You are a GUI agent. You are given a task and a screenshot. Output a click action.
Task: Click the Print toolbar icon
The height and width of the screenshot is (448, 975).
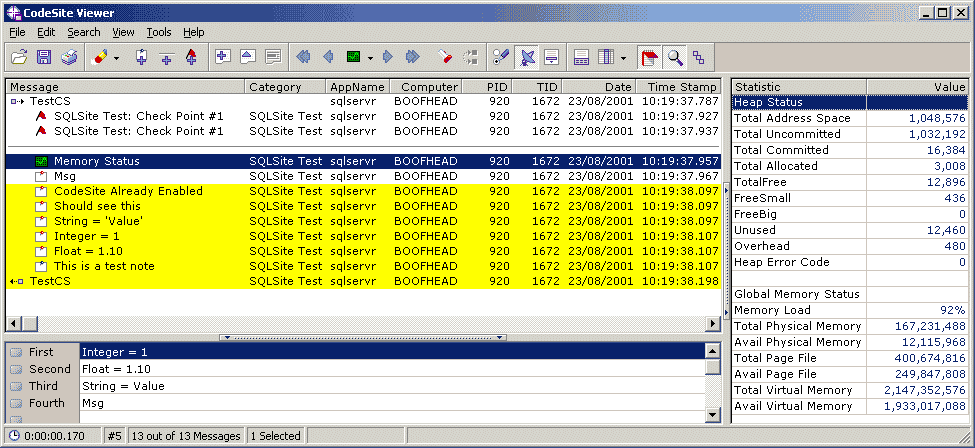69,57
